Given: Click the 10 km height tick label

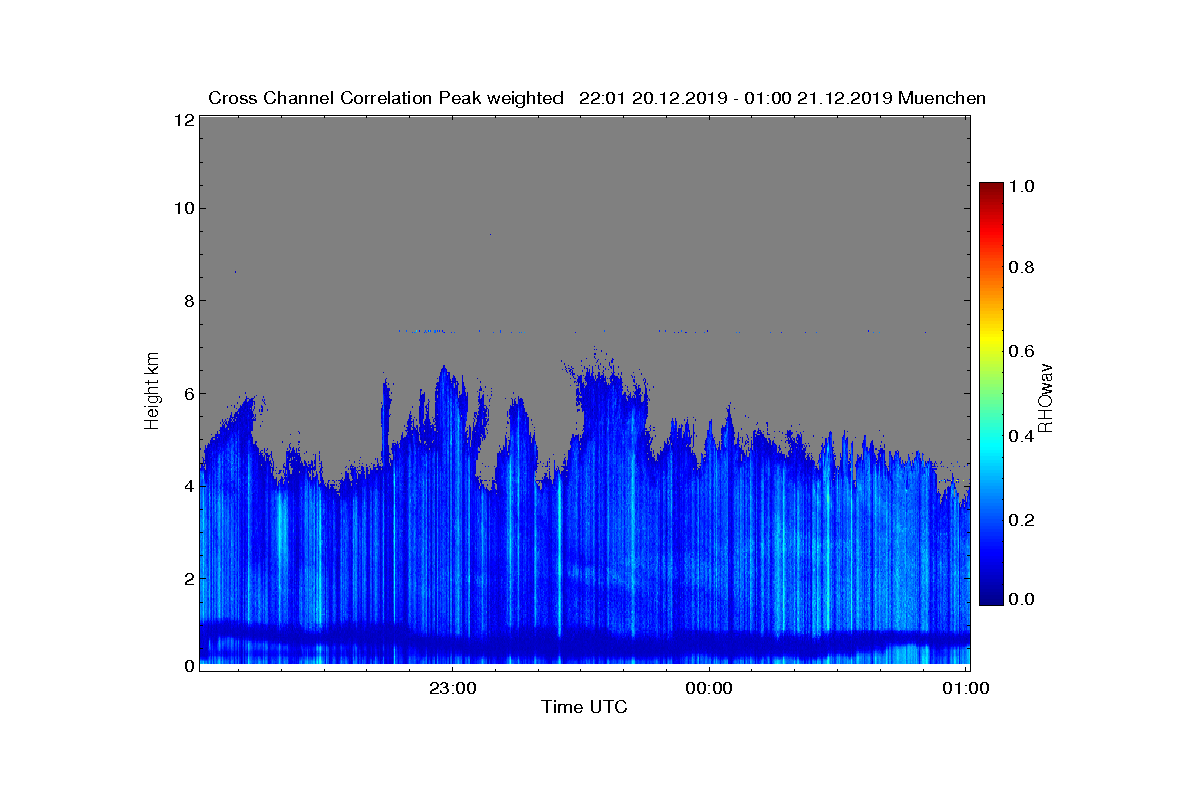Looking at the screenshot, I should pyautogui.click(x=183, y=208).
